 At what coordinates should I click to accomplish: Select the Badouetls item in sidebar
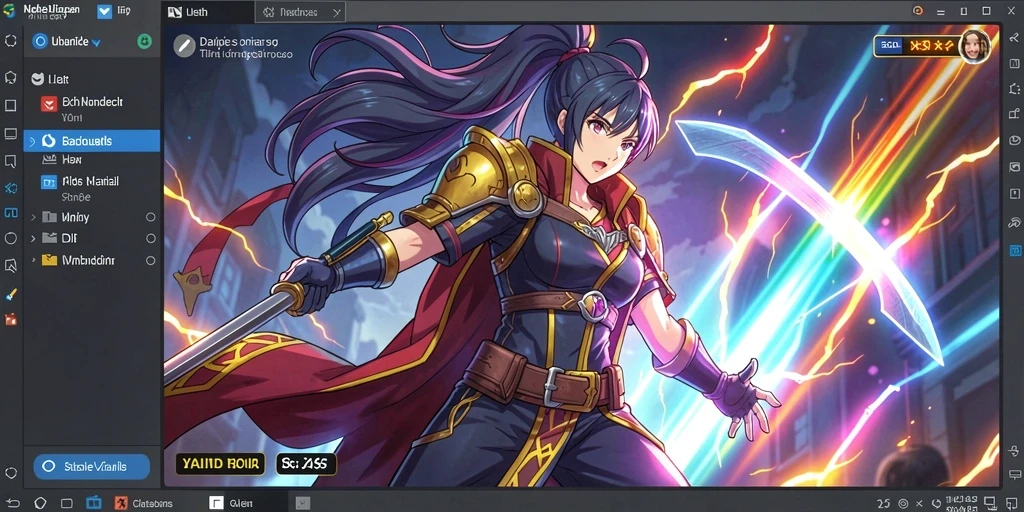point(91,141)
